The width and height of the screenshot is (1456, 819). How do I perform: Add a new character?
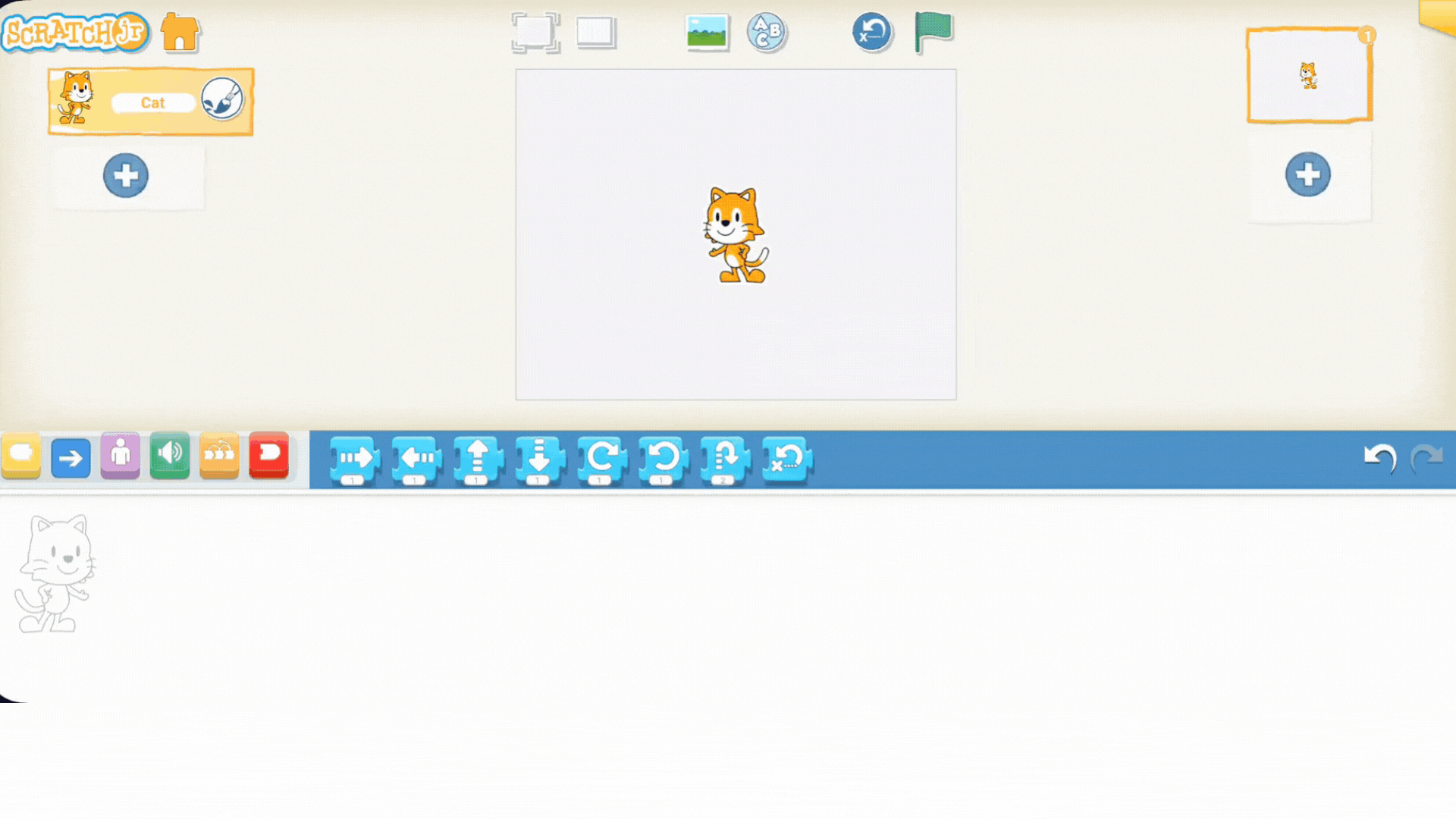tap(126, 176)
